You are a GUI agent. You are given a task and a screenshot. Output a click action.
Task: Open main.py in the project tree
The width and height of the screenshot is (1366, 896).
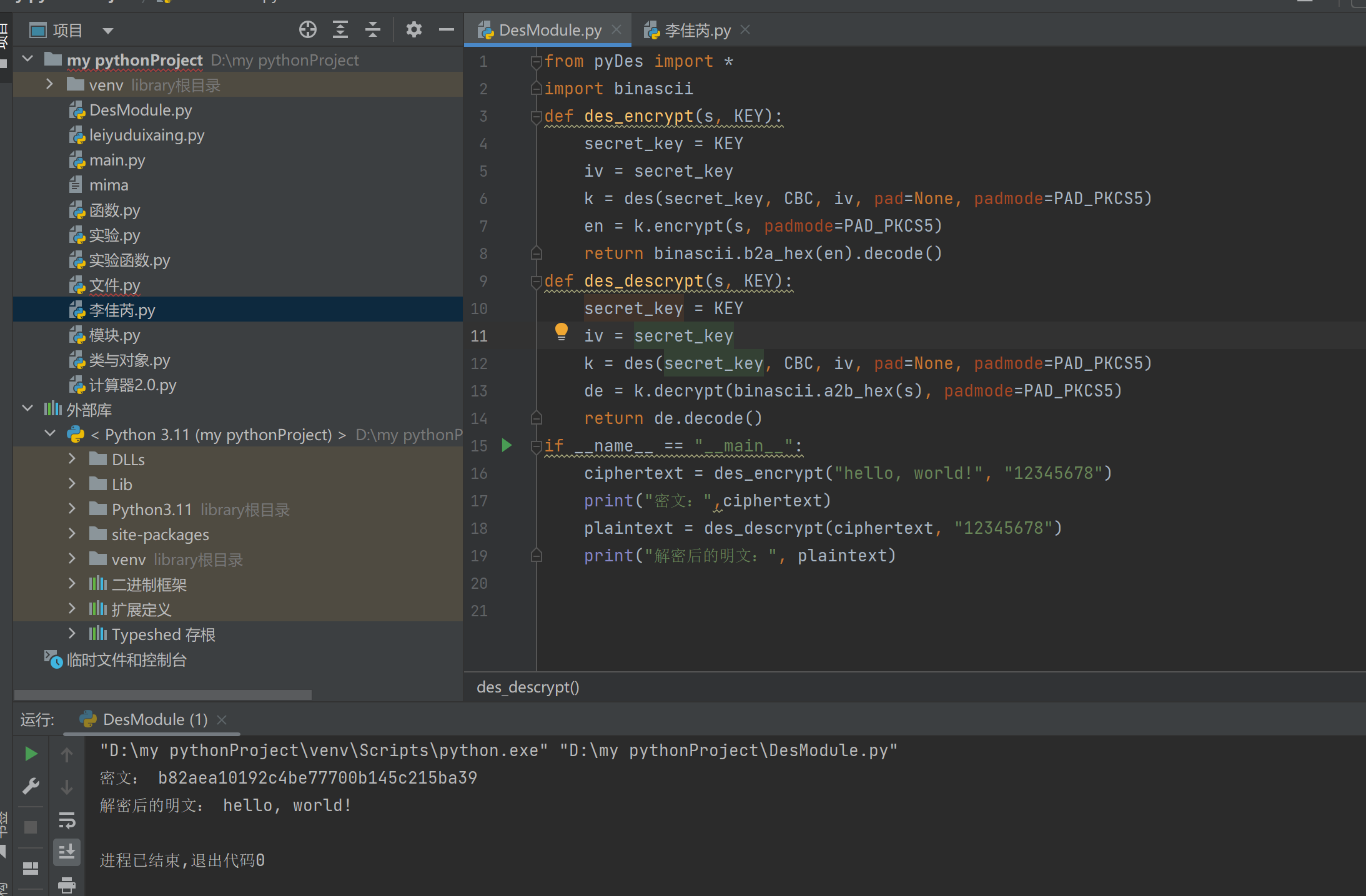click(x=117, y=160)
